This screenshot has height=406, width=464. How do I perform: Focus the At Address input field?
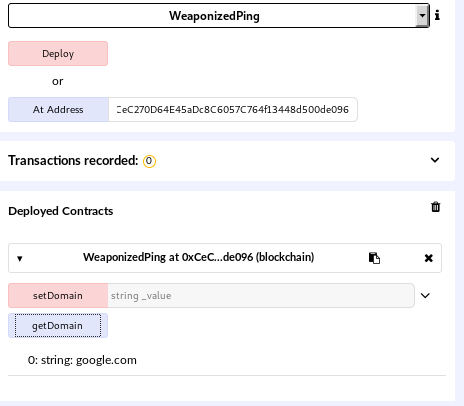coord(233,110)
